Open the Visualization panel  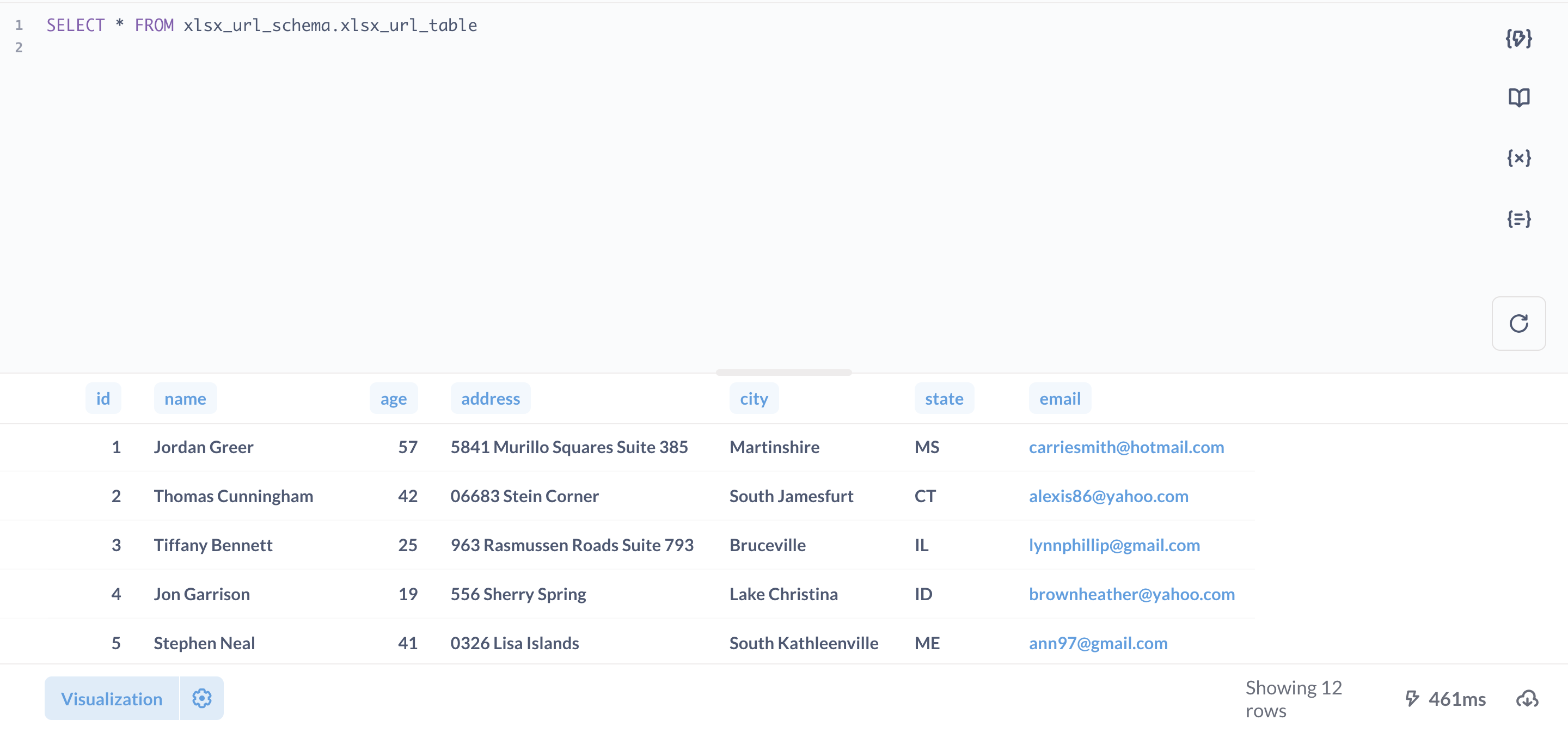pyautogui.click(x=111, y=699)
